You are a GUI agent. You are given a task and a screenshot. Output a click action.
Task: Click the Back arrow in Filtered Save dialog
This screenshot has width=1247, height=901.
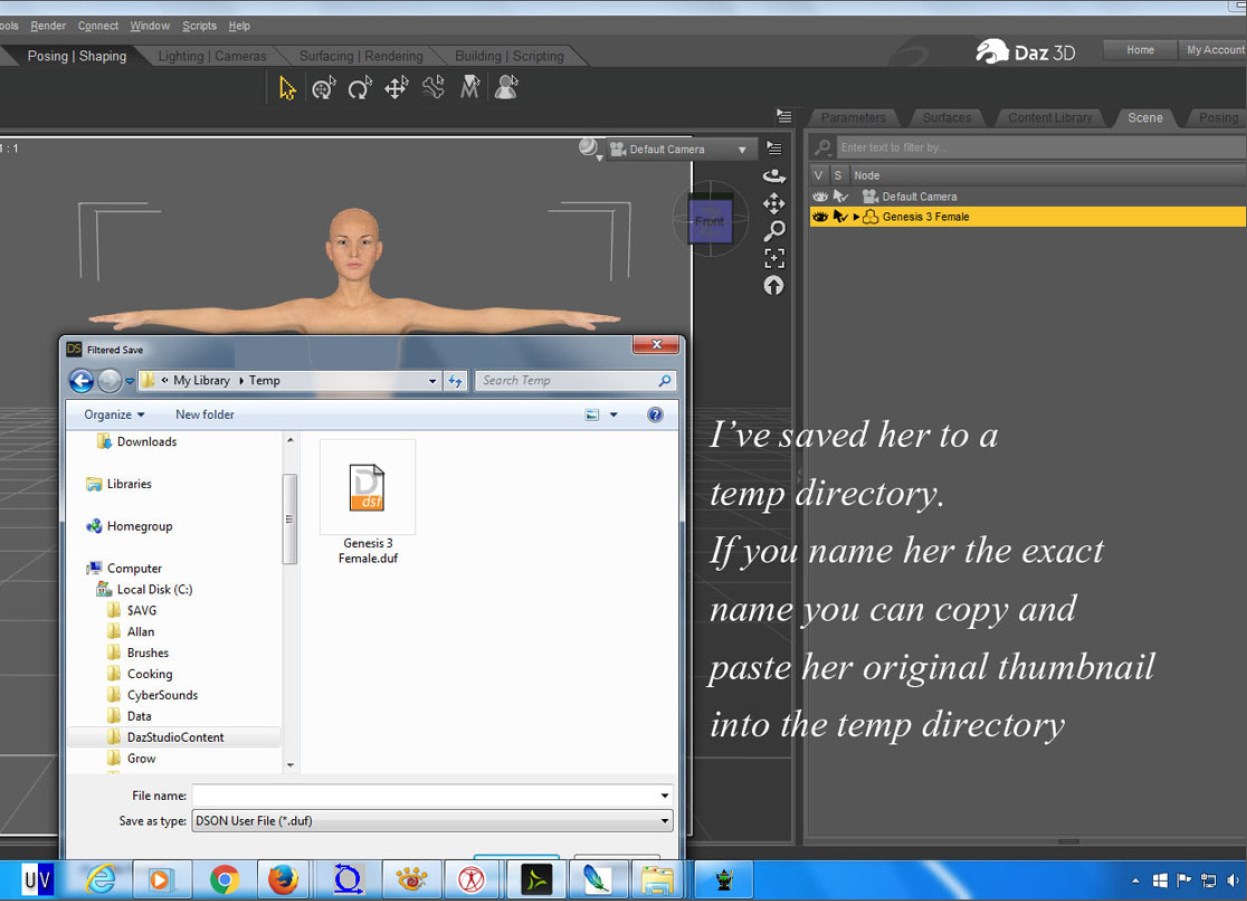coord(81,381)
